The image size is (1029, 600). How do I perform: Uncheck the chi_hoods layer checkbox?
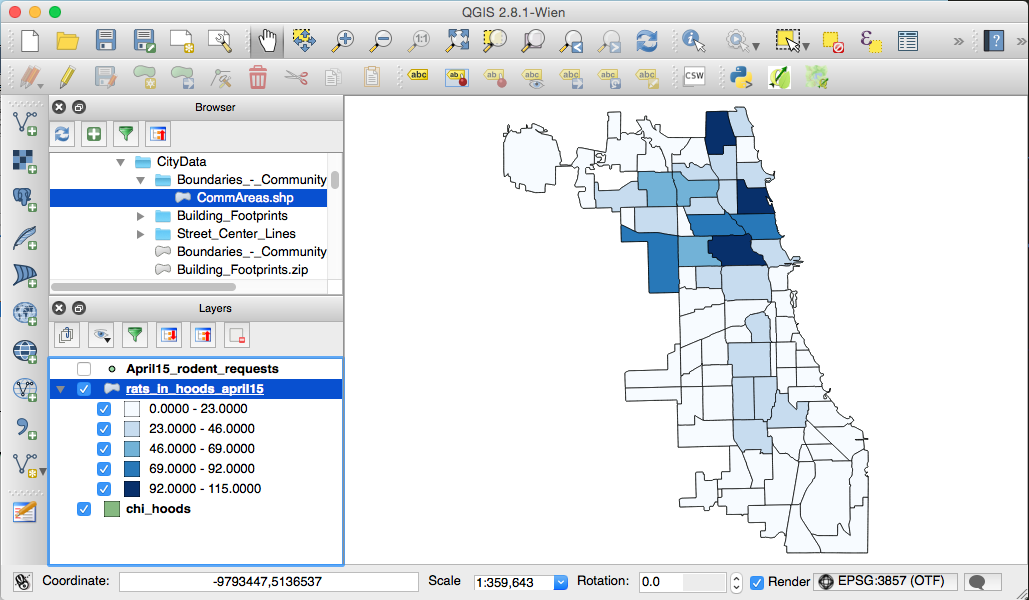[x=85, y=509]
